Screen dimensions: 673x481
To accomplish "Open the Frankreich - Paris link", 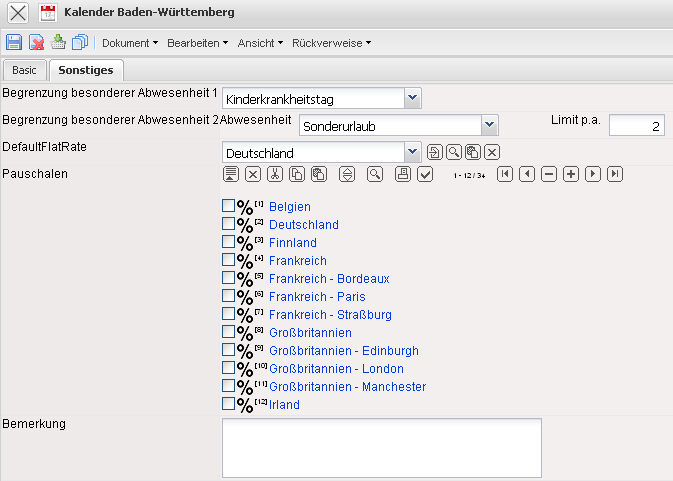I will click(x=317, y=297).
